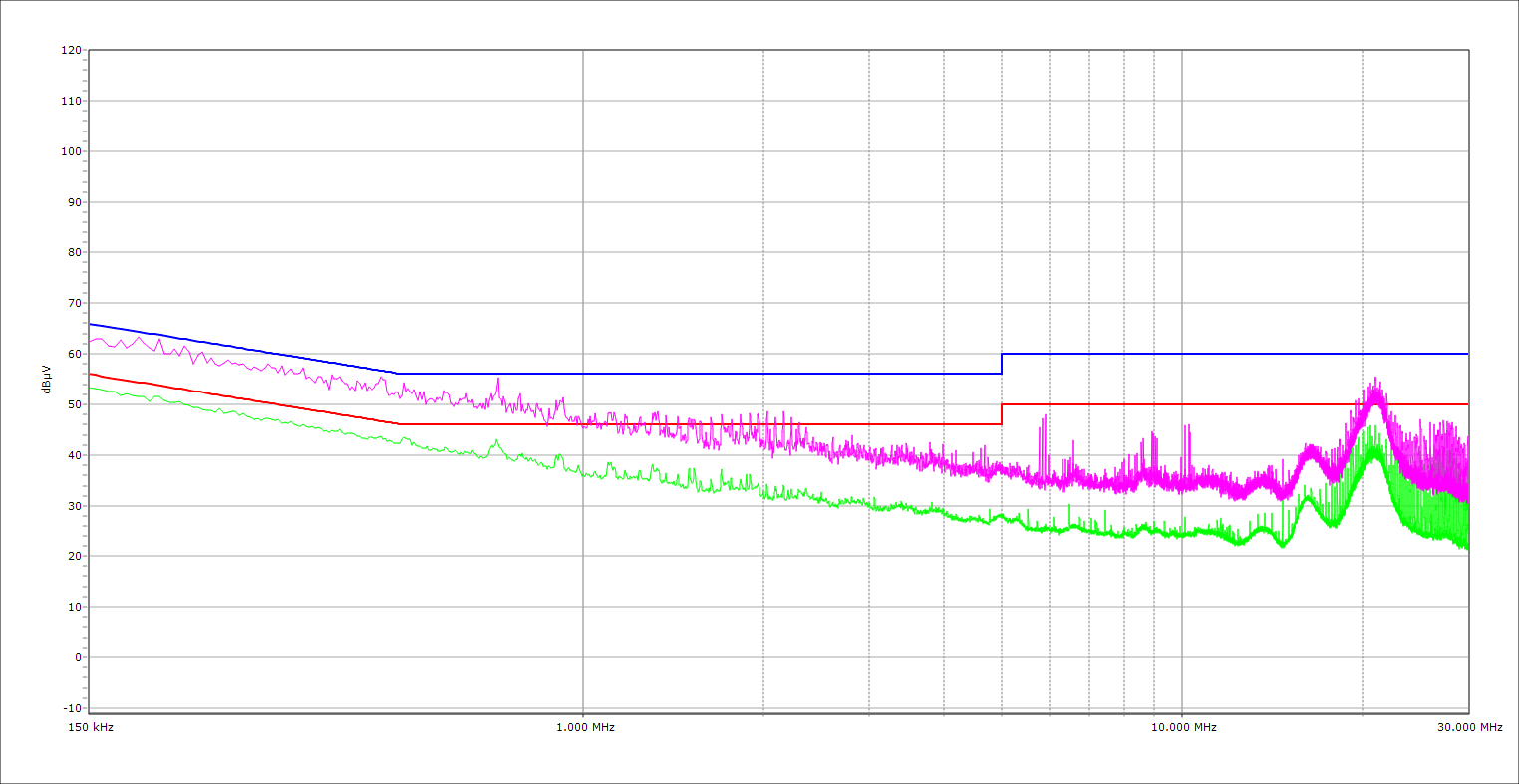Click the magenta trace's left starting point
This screenshot has height=784, width=1519.
[x=90, y=342]
